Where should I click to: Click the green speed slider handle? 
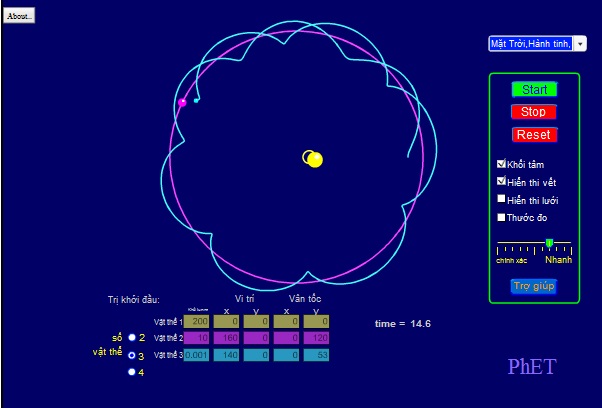(x=549, y=243)
